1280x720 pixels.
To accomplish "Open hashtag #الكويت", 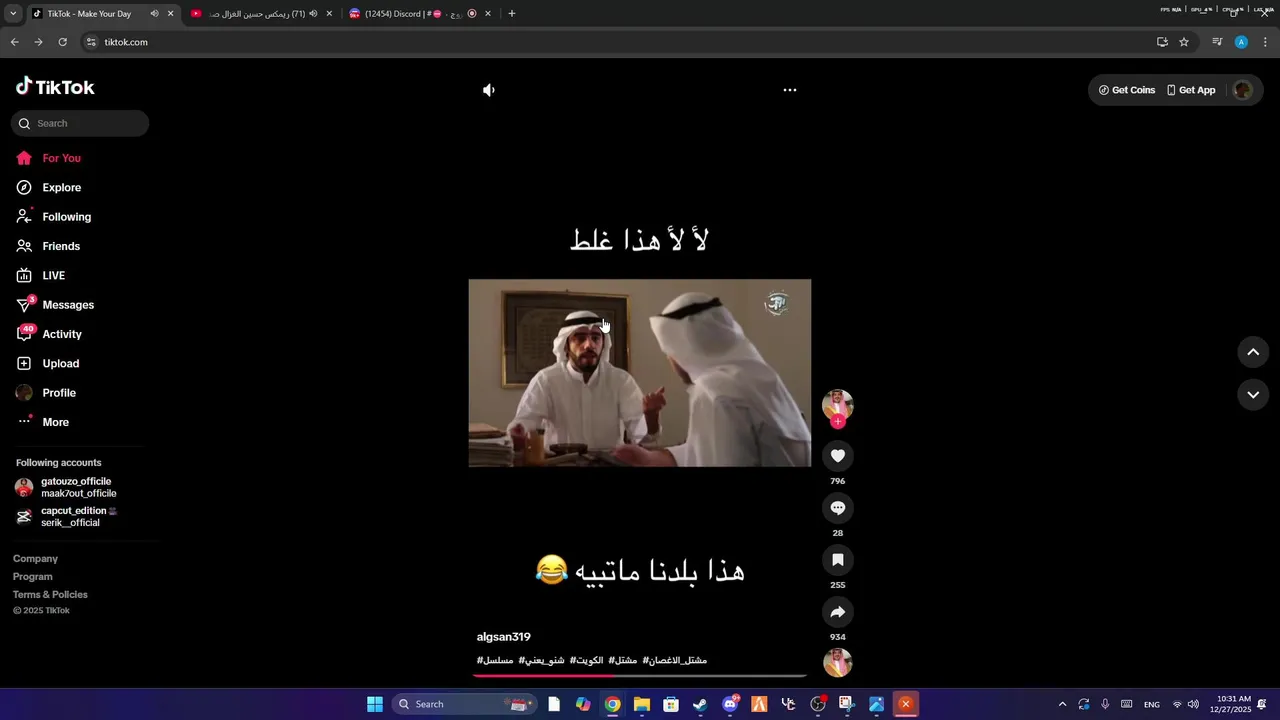I will (x=587, y=660).
